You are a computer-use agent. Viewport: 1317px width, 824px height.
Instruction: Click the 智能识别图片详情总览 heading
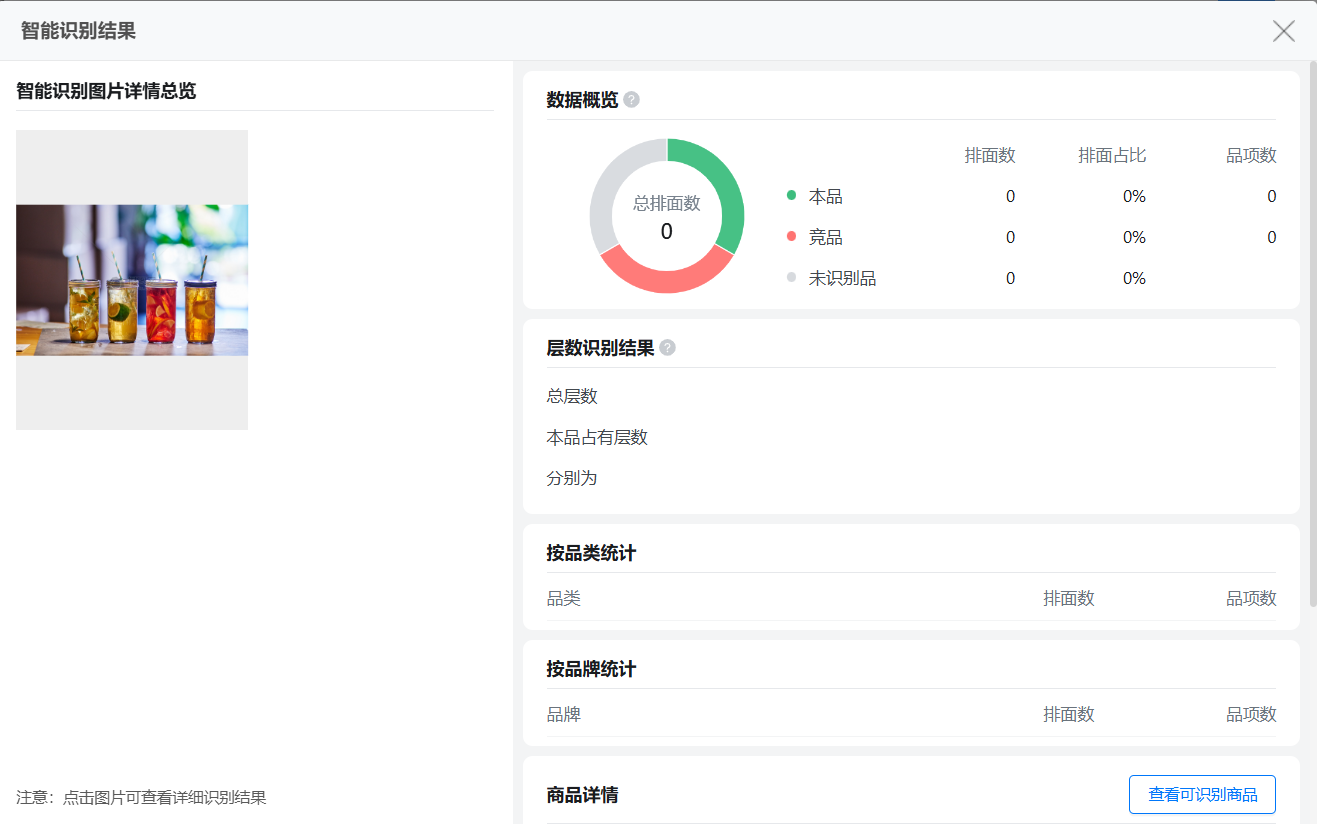(x=106, y=92)
